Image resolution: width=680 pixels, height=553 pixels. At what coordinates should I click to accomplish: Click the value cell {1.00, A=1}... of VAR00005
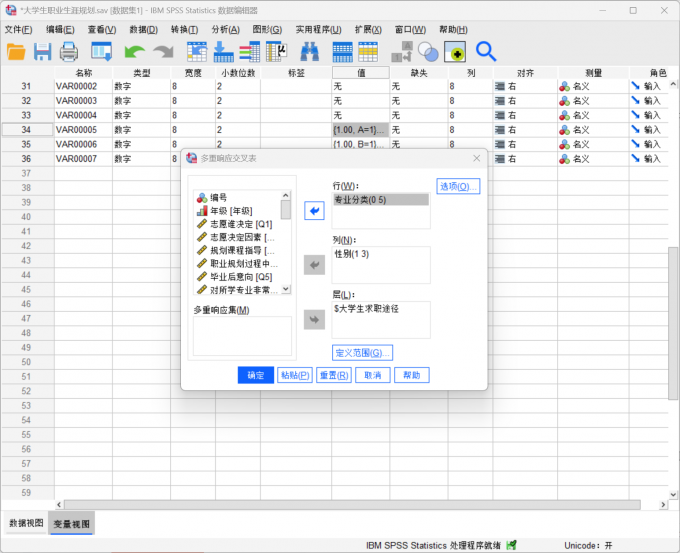[x=360, y=130]
